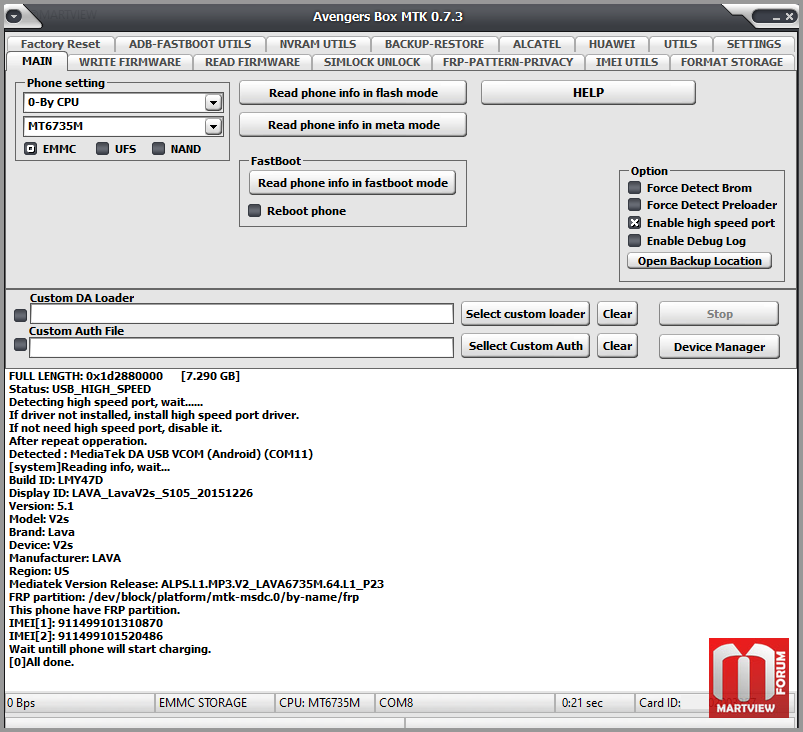The image size is (803, 732).
Task: Click Read phone info in flash mode
Action: pos(353,93)
